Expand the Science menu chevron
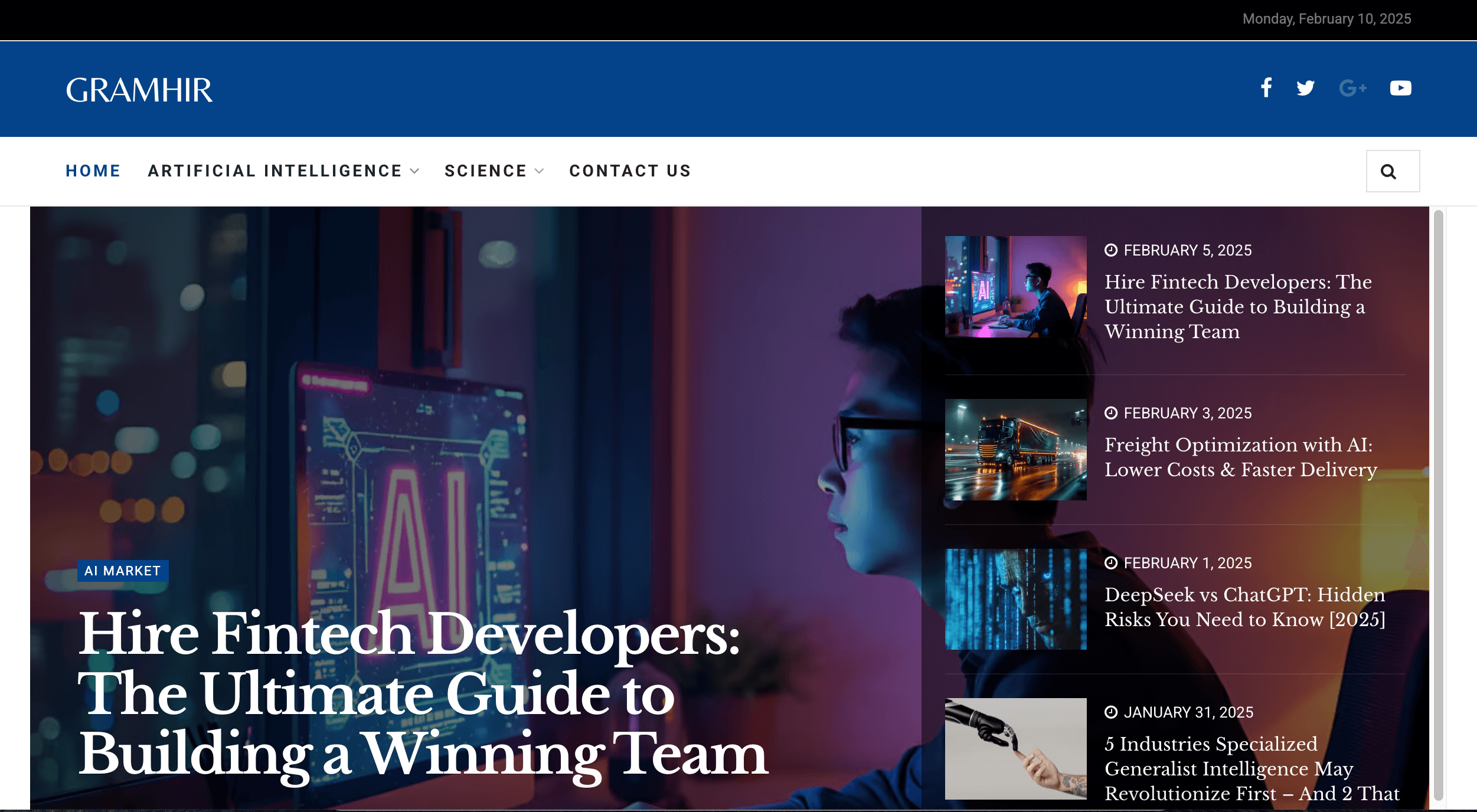This screenshot has height=812, width=1477. (x=539, y=171)
